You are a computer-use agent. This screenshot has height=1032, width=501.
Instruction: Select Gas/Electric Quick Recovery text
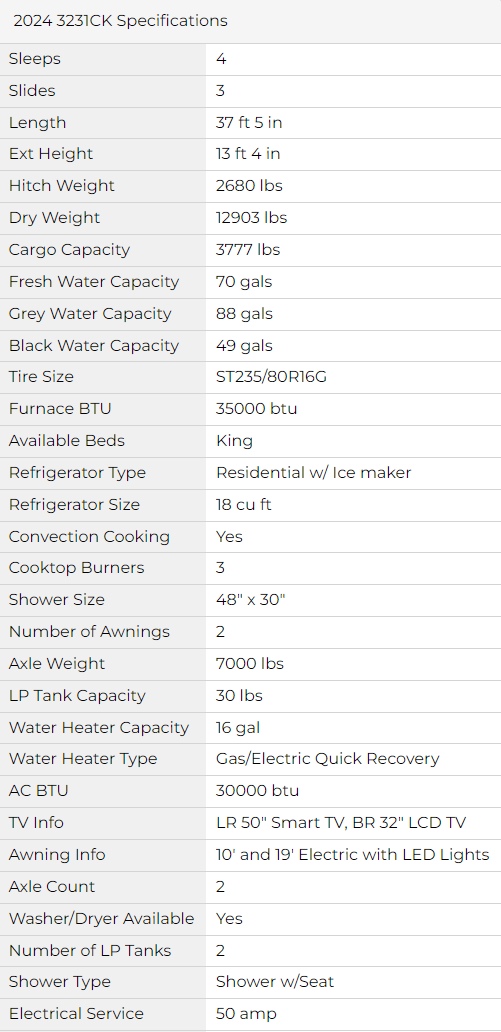coord(327,759)
